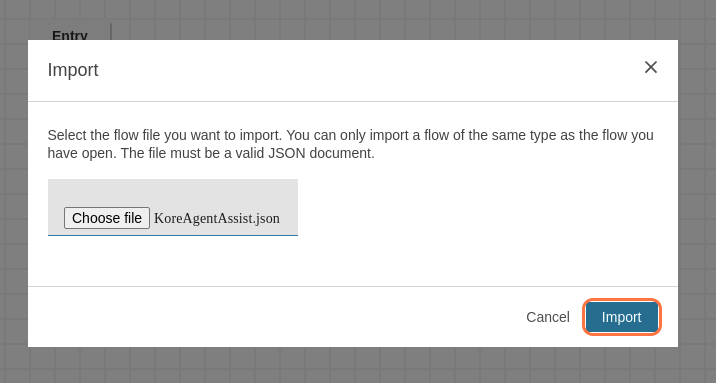
Task: Click the dimmed canvas grid below the dialog
Action: (x=356, y=364)
